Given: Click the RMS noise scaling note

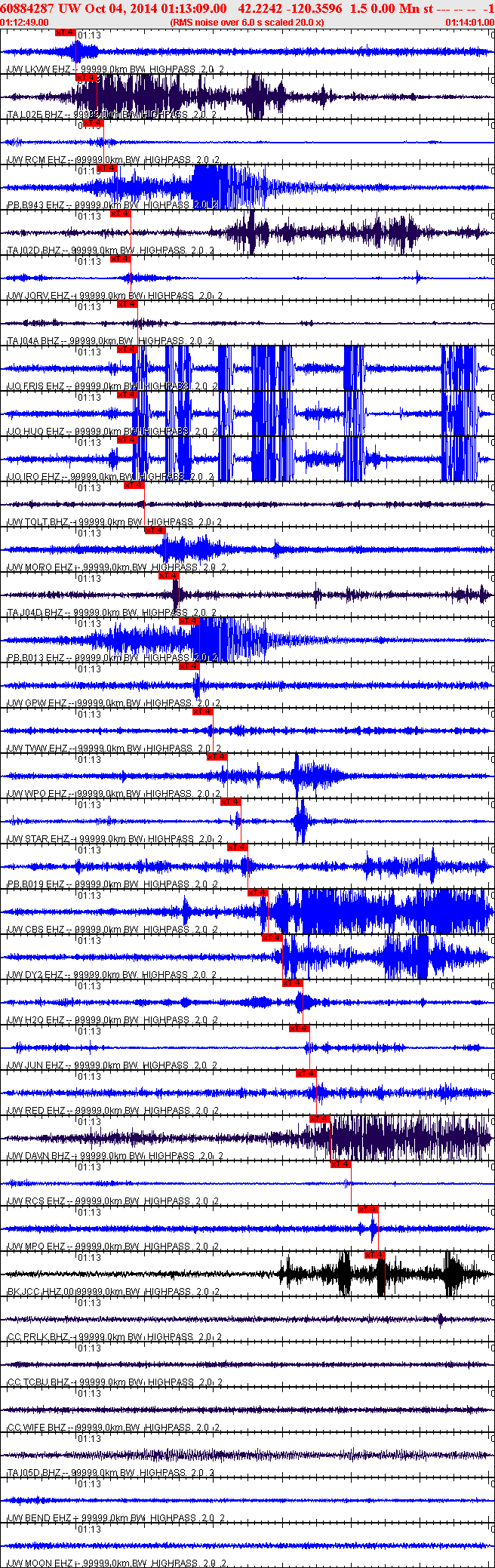Looking at the screenshot, I should (x=247, y=22).
